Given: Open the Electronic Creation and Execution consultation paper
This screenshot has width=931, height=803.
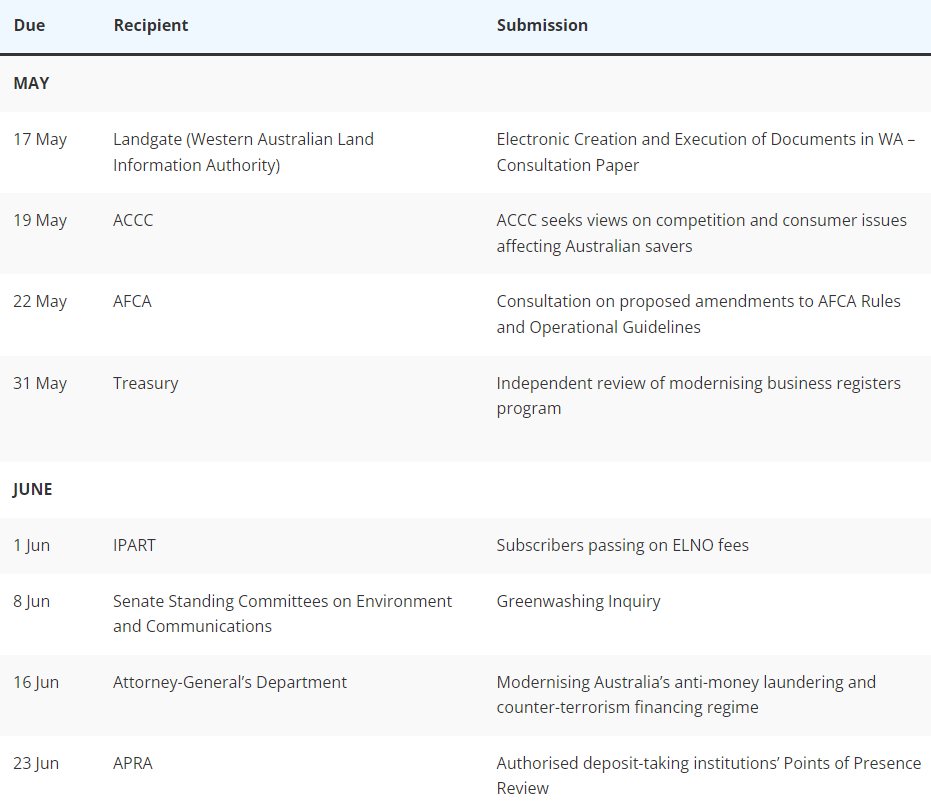Looking at the screenshot, I should (705, 152).
